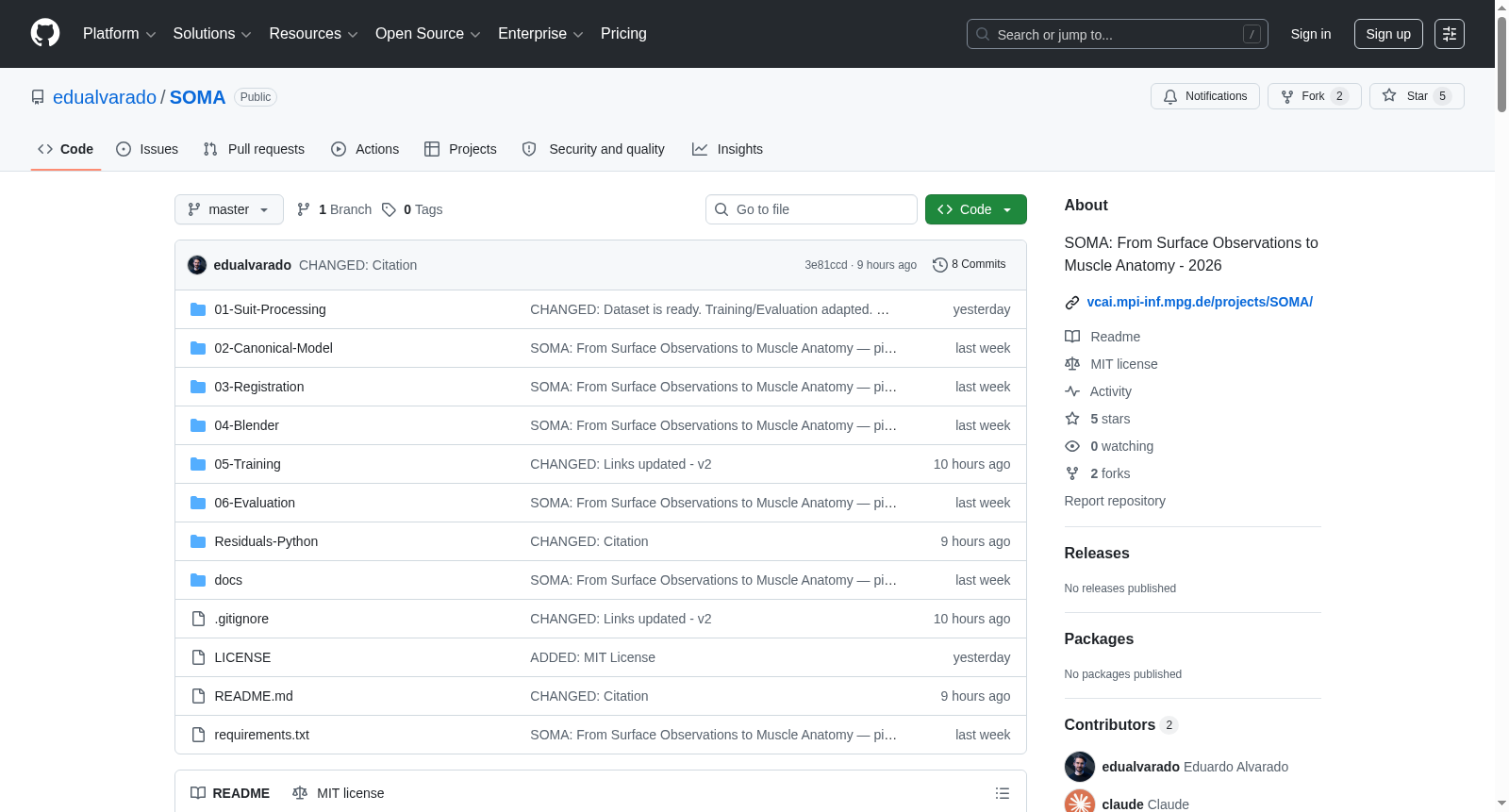The image size is (1509, 812).
Task: Open the 01-Suit-Processing folder icon
Action: tap(198, 309)
